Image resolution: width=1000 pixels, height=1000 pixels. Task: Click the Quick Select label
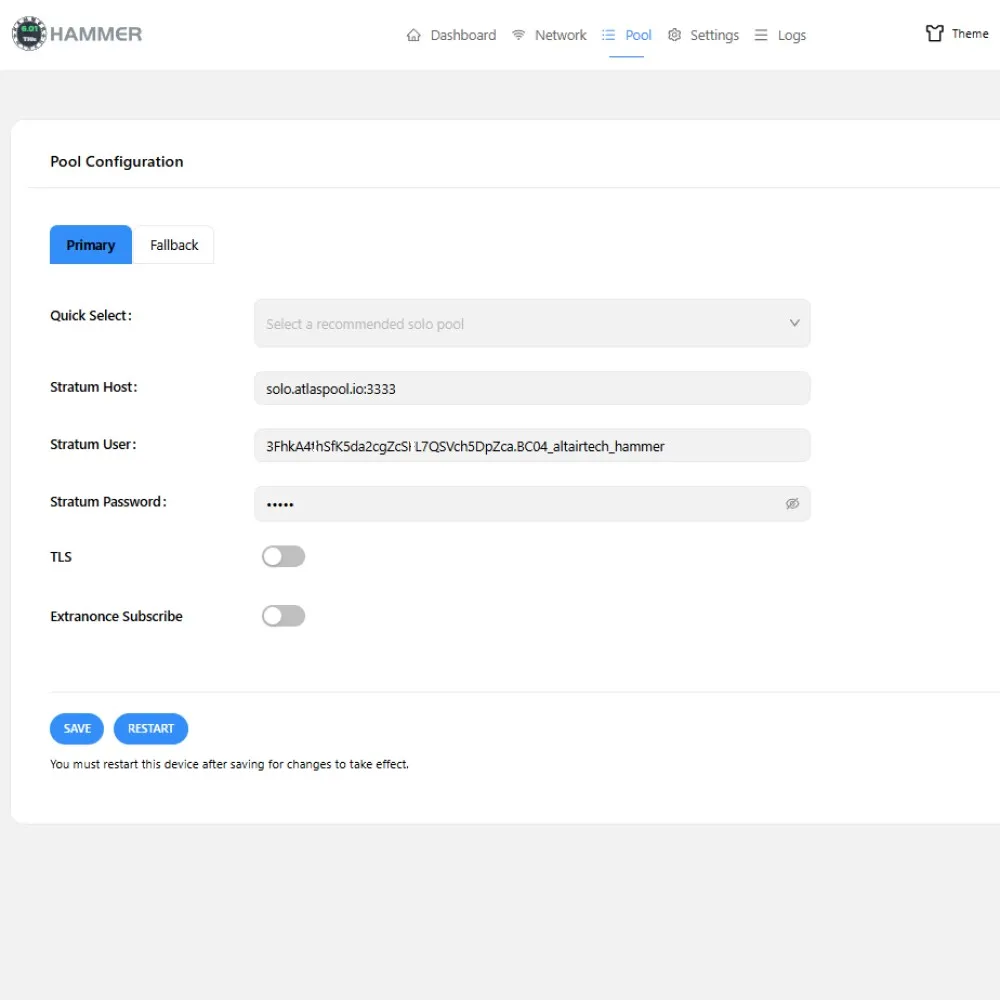(91, 315)
